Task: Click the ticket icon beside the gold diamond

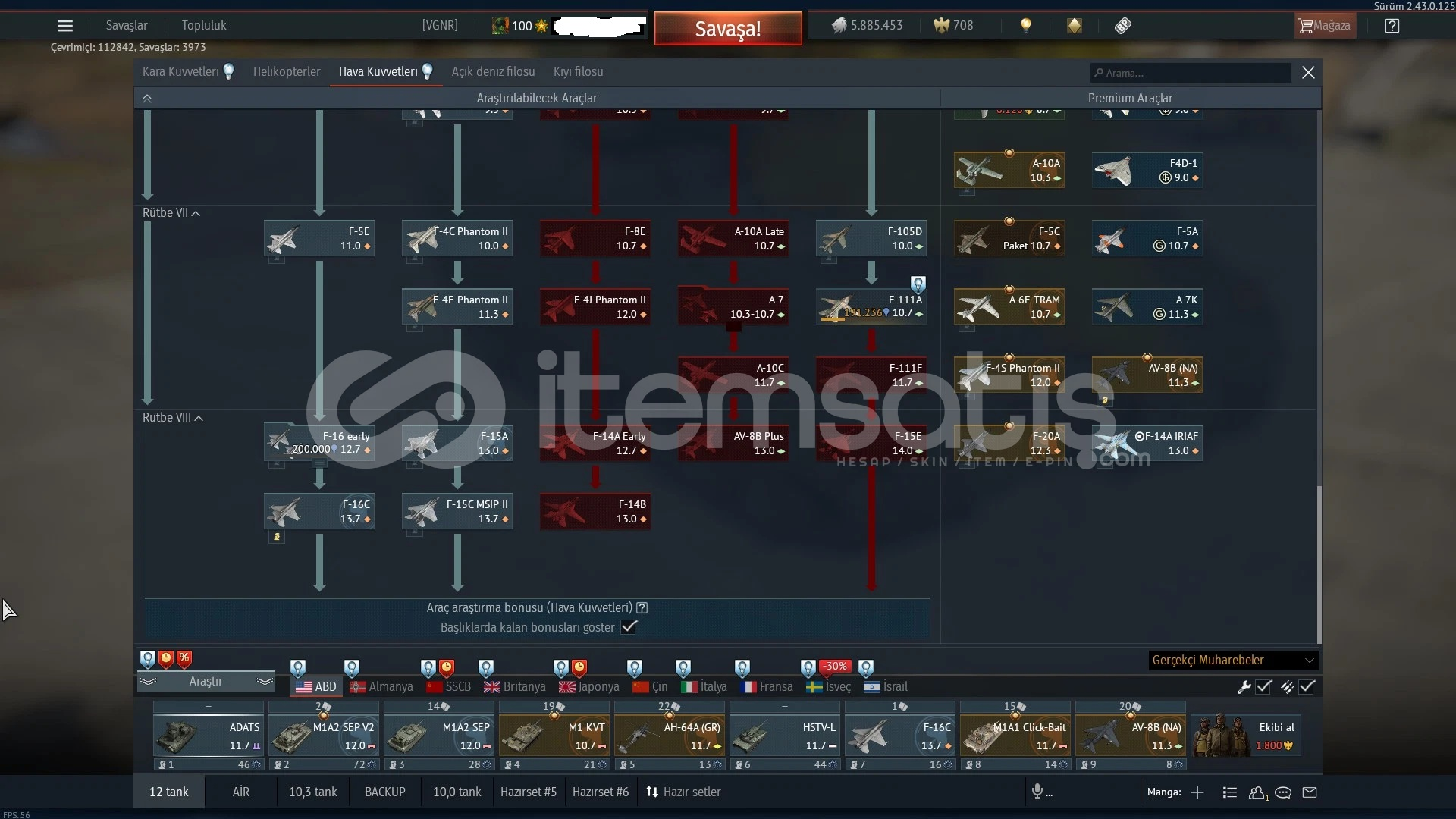Action: tap(1123, 26)
